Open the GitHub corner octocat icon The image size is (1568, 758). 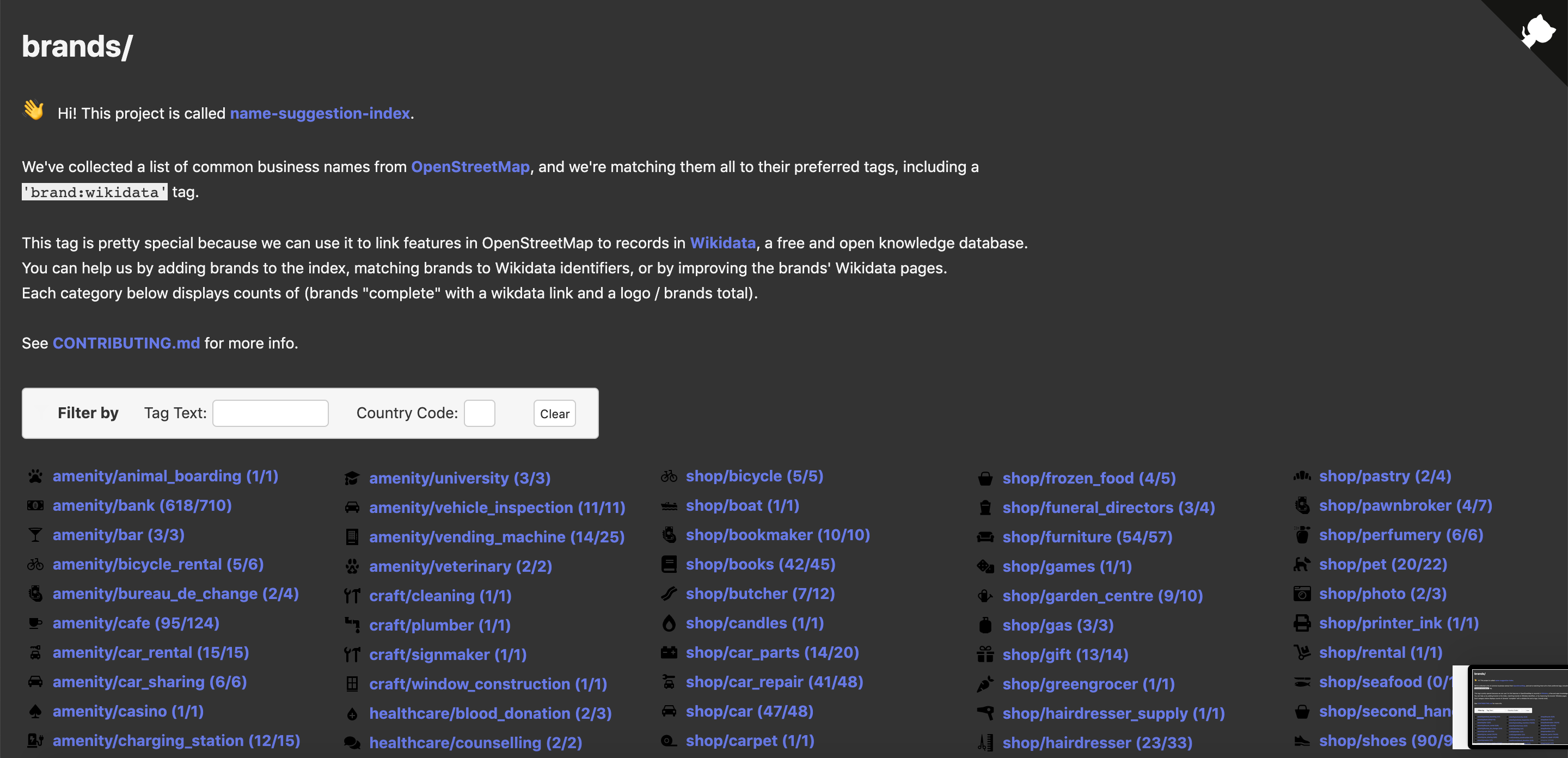[x=1538, y=30]
